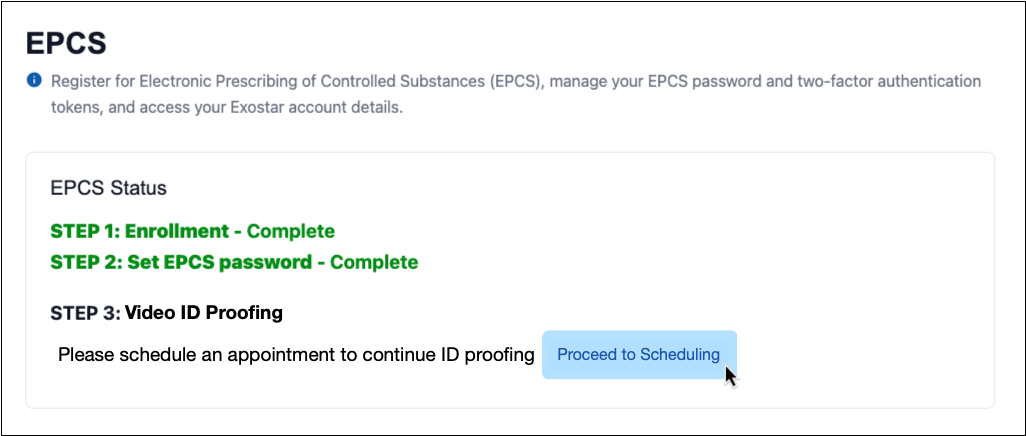
Task: Click the 'Please schedule an appointment' message
Action: [x=296, y=354]
